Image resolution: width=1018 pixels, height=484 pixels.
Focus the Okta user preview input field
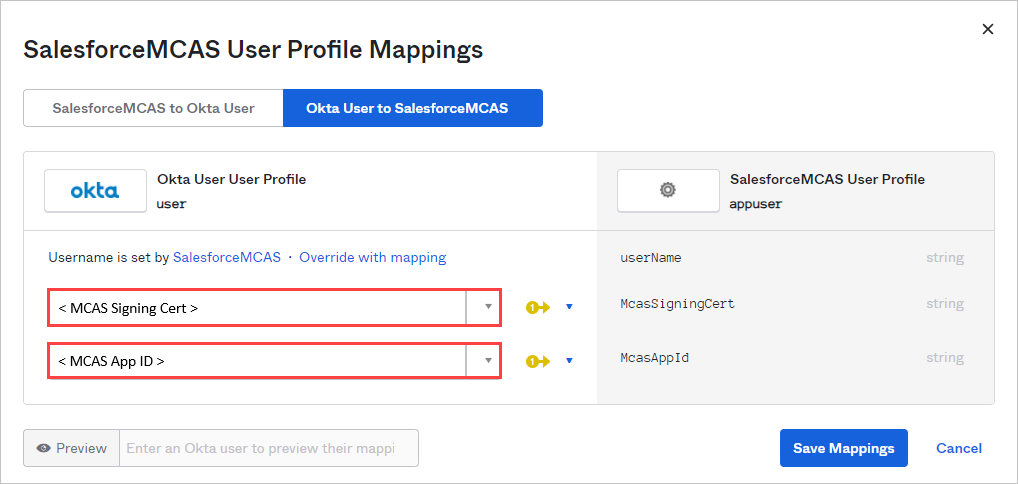coord(268,448)
